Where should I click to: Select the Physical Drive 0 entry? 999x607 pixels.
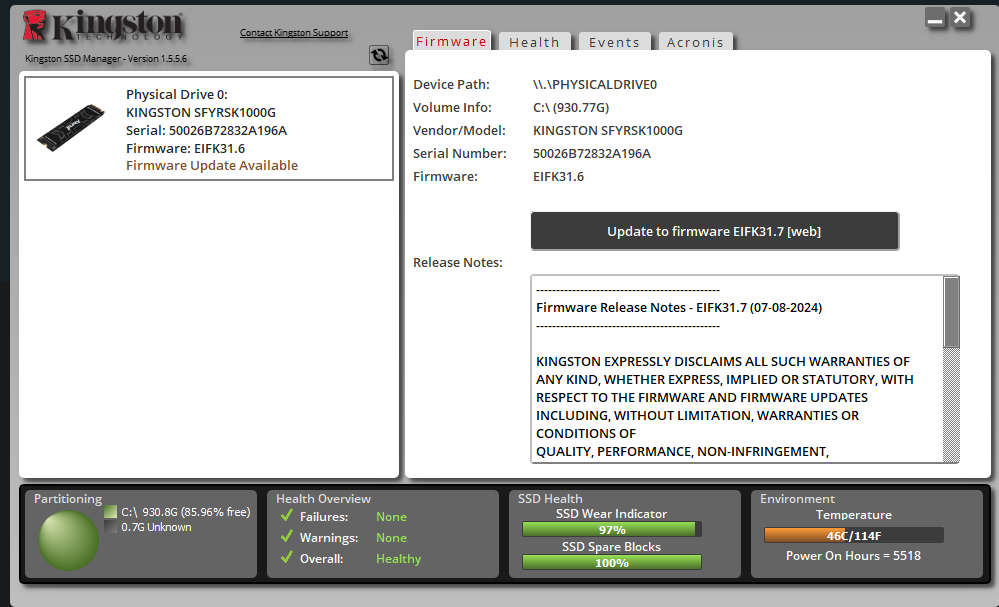click(209, 129)
